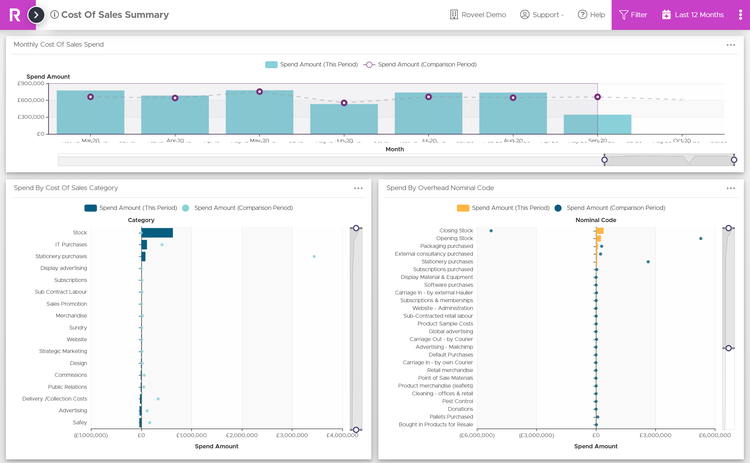Open the Support dropdown menu
This screenshot has height=463, width=750.
coord(542,15)
